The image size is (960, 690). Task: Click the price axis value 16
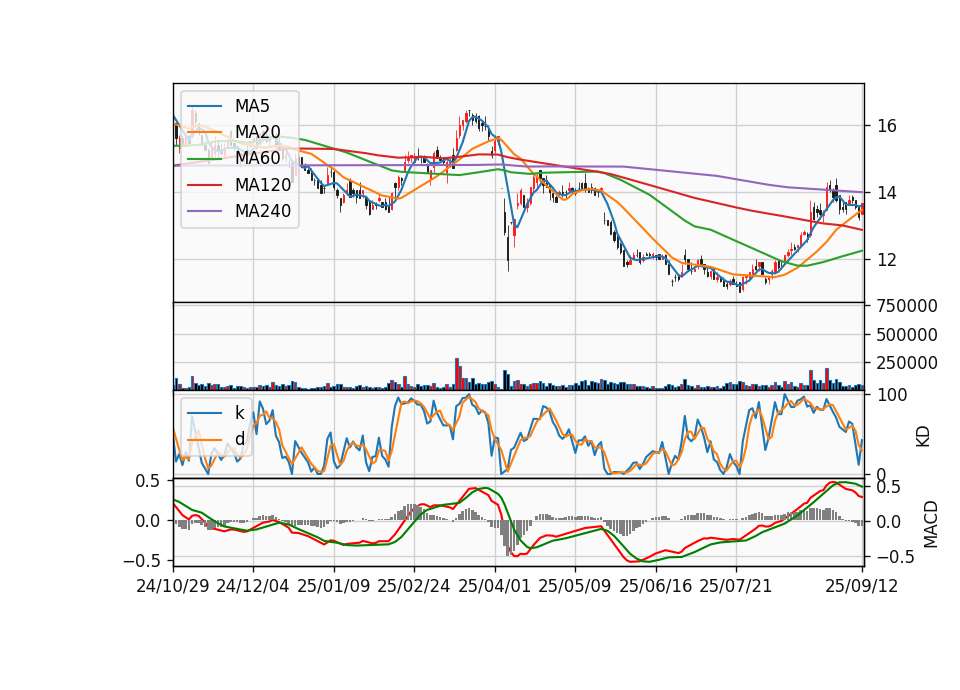(x=887, y=126)
